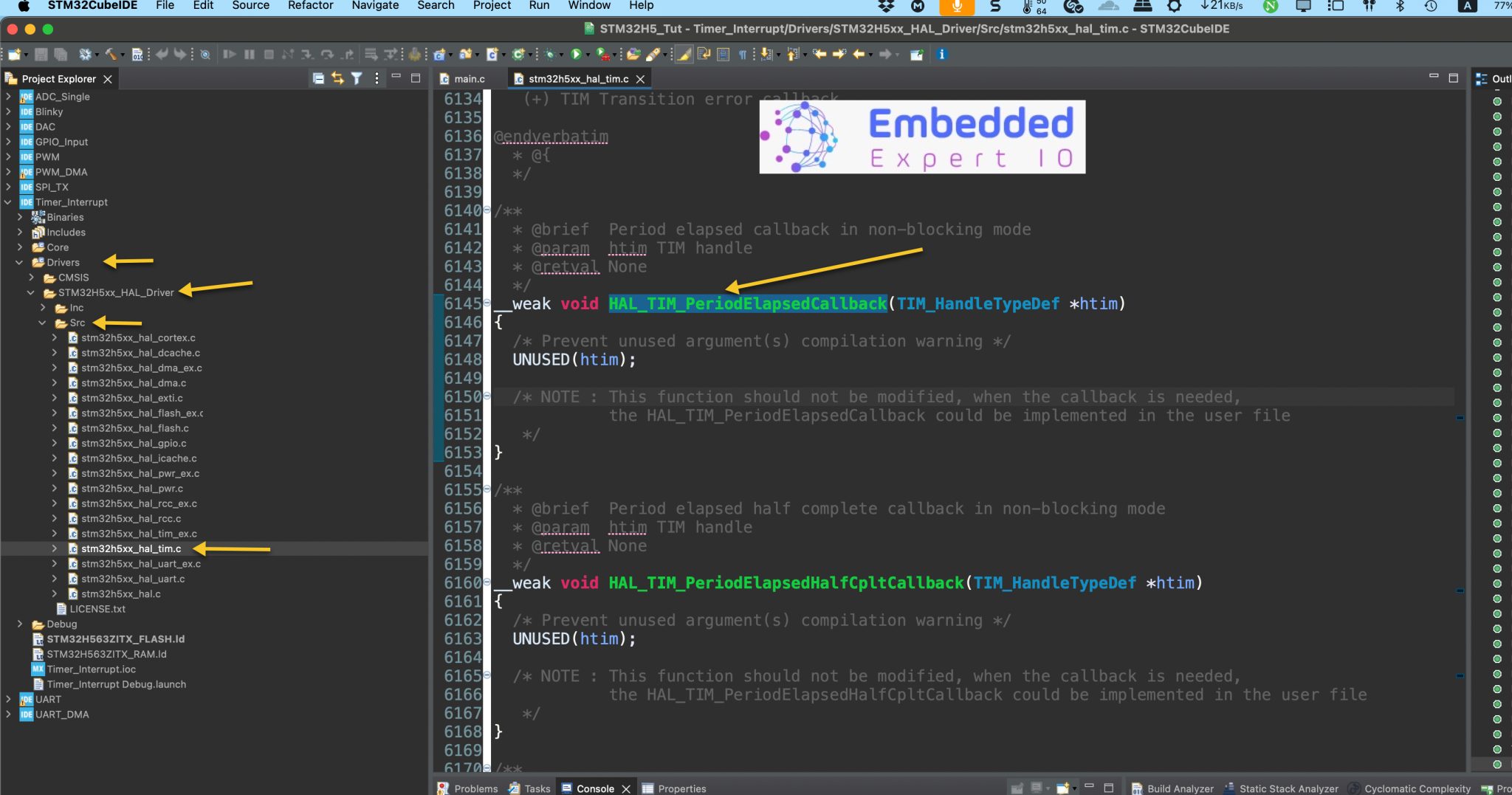1512x795 pixels.
Task: Open the Search toolbar icon
Action: click(x=206, y=54)
